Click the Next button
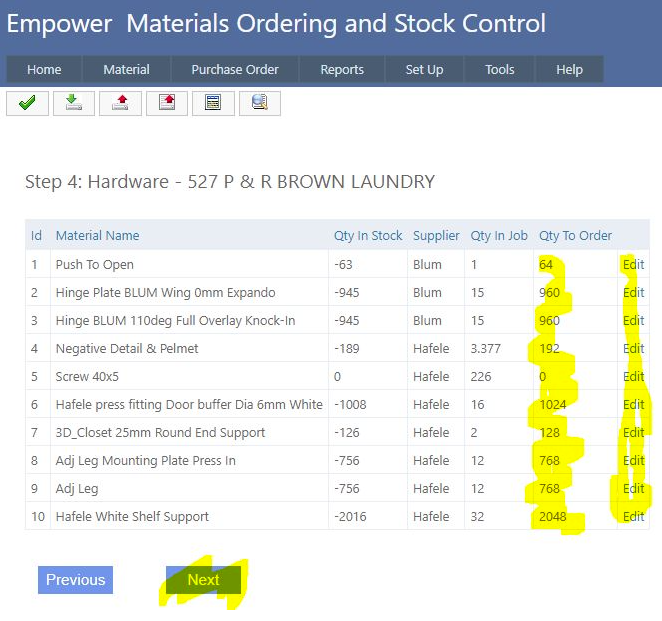Screen dimensions: 662x621 pos(203,580)
